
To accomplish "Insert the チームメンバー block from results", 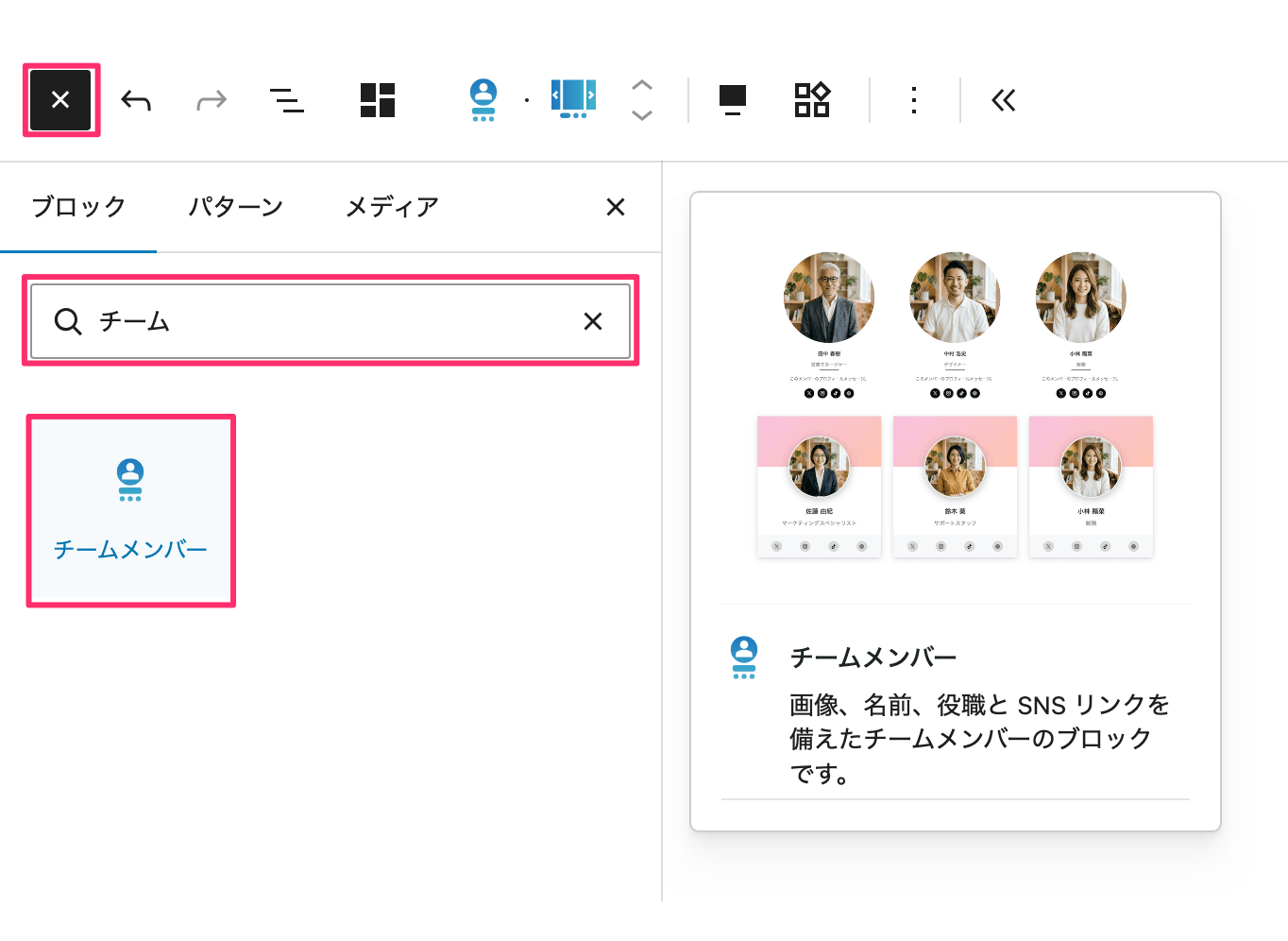I will 130,510.
